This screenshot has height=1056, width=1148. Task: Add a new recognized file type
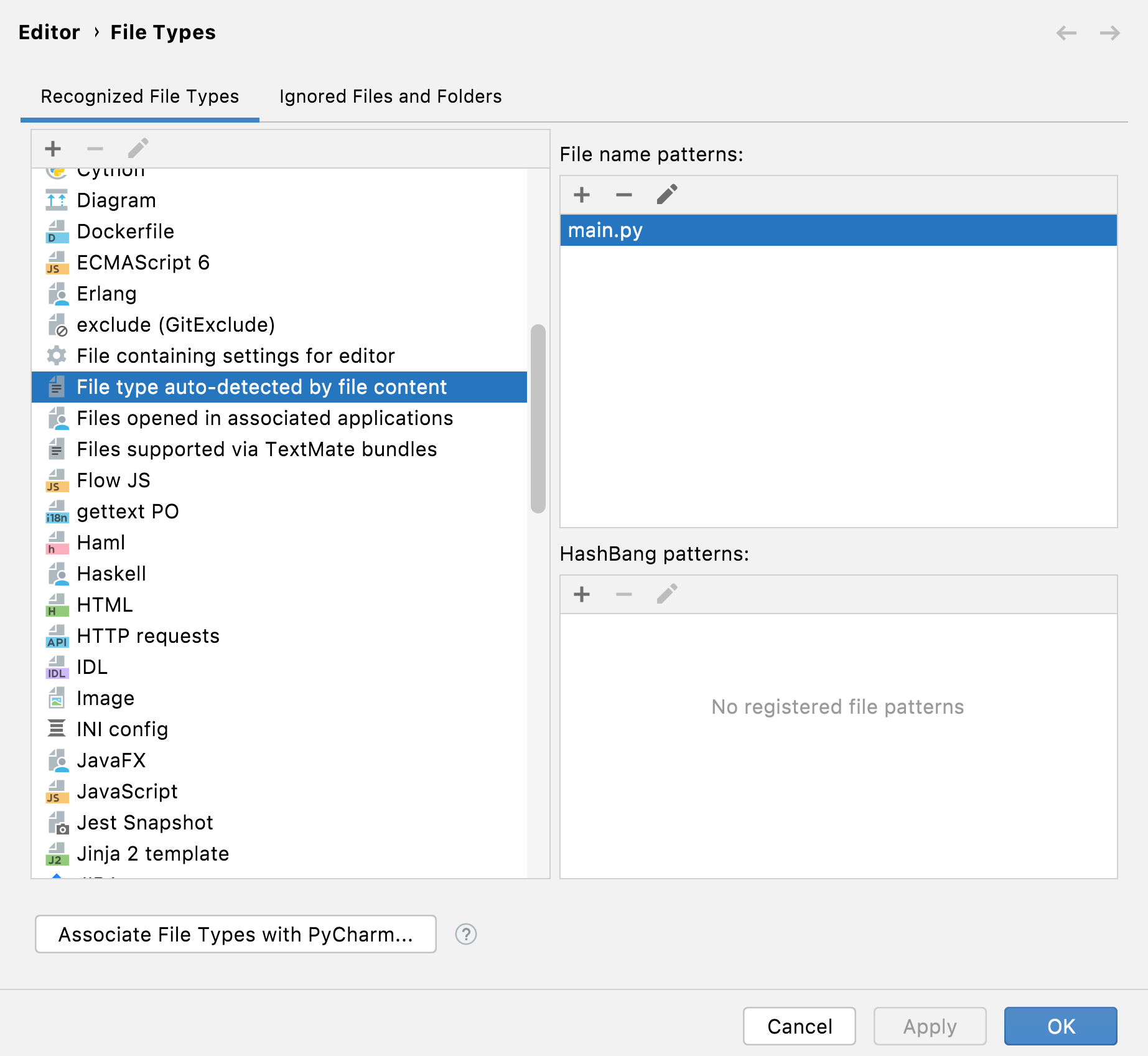coord(53,148)
